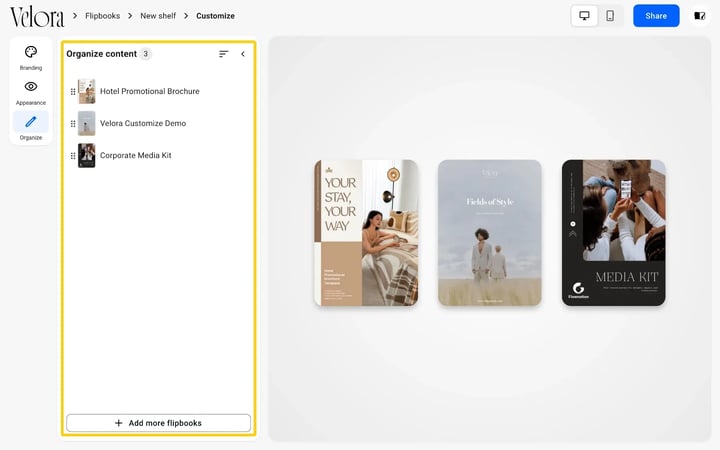Open the user account avatar menu
Screen dimensions: 720x450
click(x=699, y=16)
